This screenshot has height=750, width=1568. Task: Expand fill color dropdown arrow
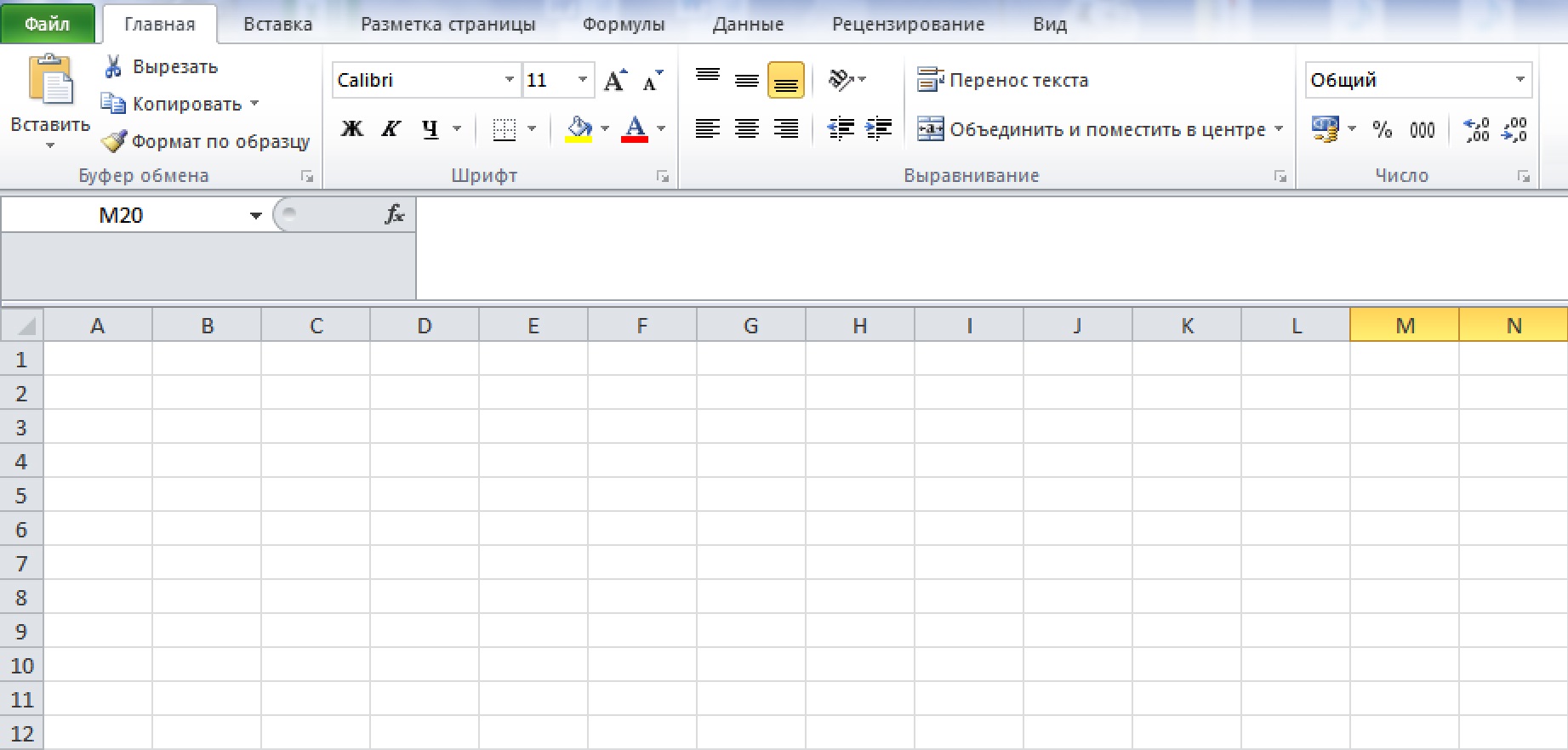[x=605, y=129]
